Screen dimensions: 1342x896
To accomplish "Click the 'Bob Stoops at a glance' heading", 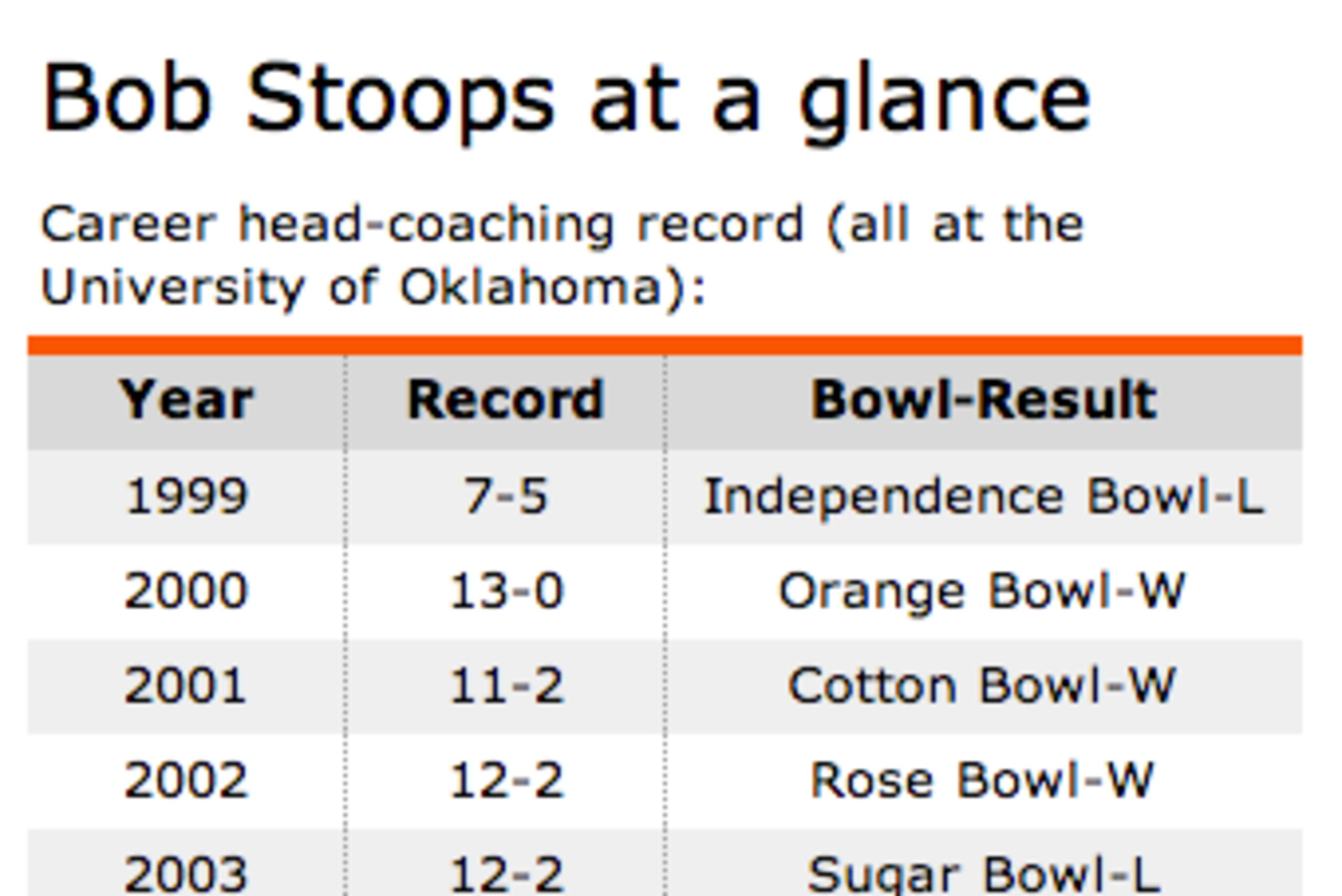I will click(567, 102).
